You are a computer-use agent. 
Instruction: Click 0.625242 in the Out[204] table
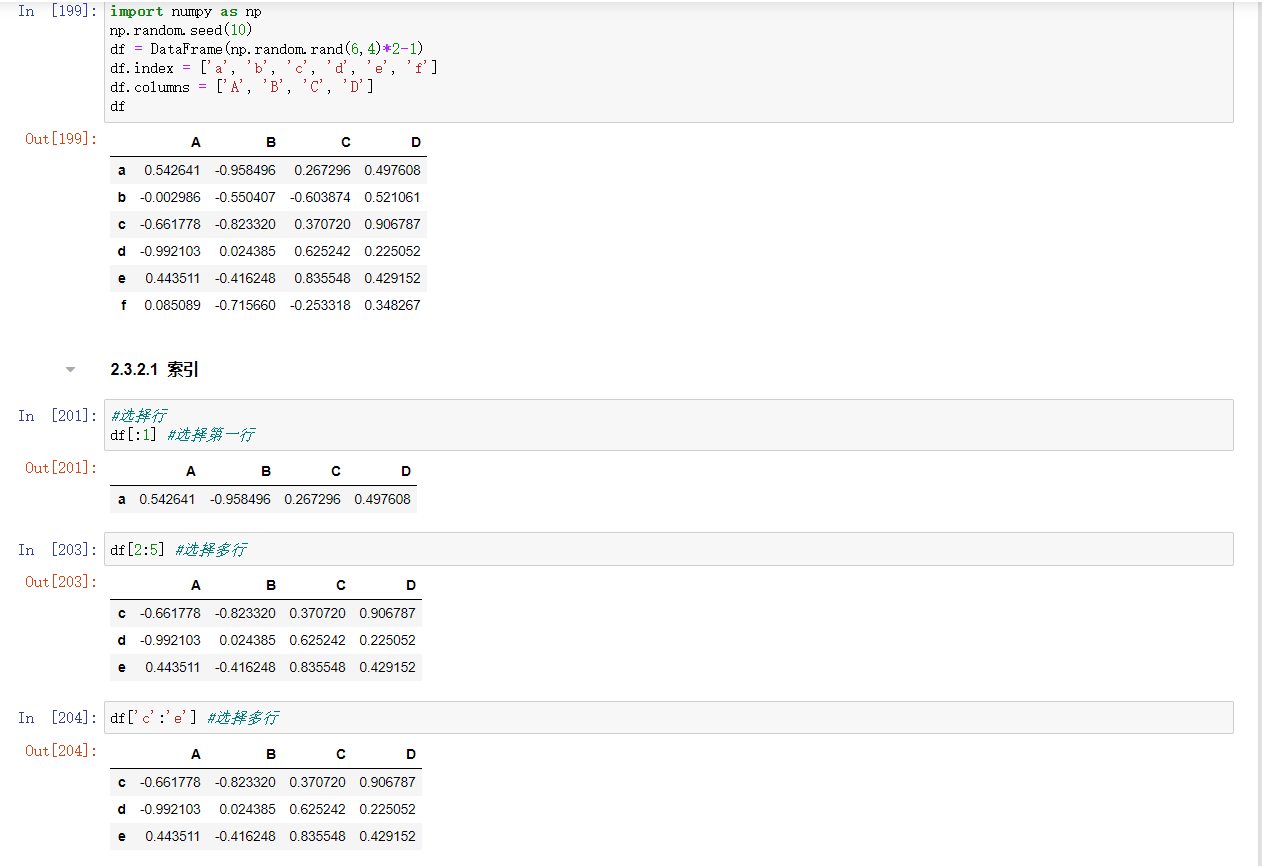coord(317,809)
